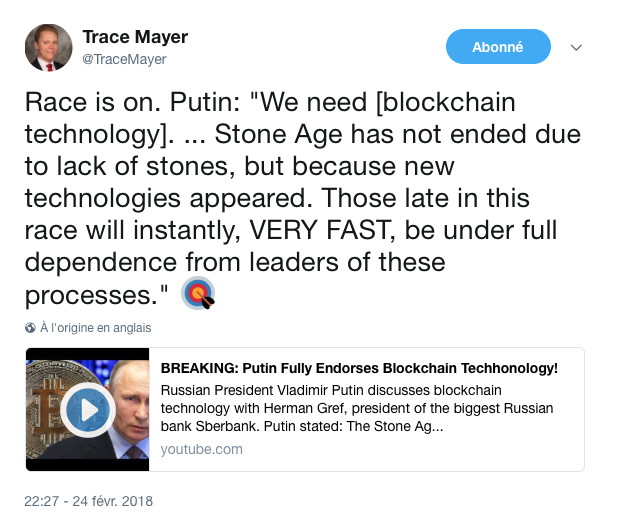Image resolution: width=621 pixels, height=522 pixels.
Task: Click the bullseye target emoji
Action: [198, 293]
